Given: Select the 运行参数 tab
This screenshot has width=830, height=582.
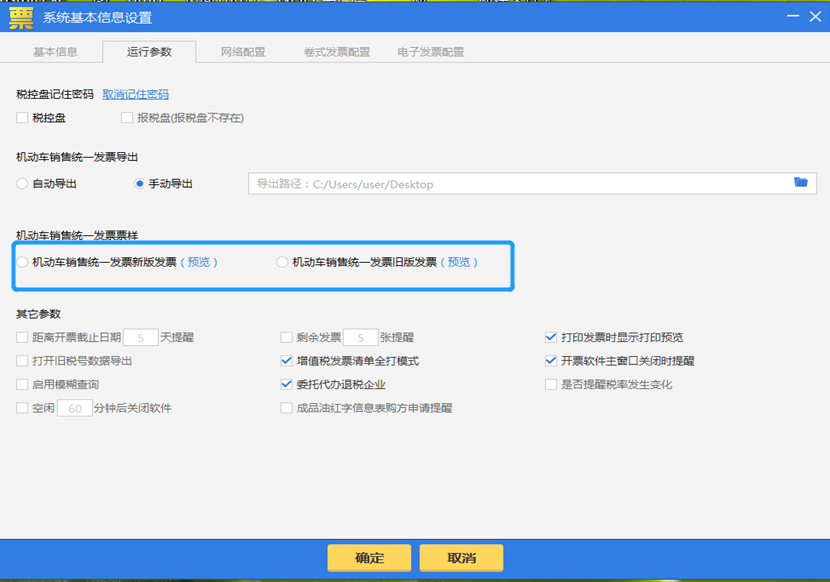Looking at the screenshot, I should point(149,52).
